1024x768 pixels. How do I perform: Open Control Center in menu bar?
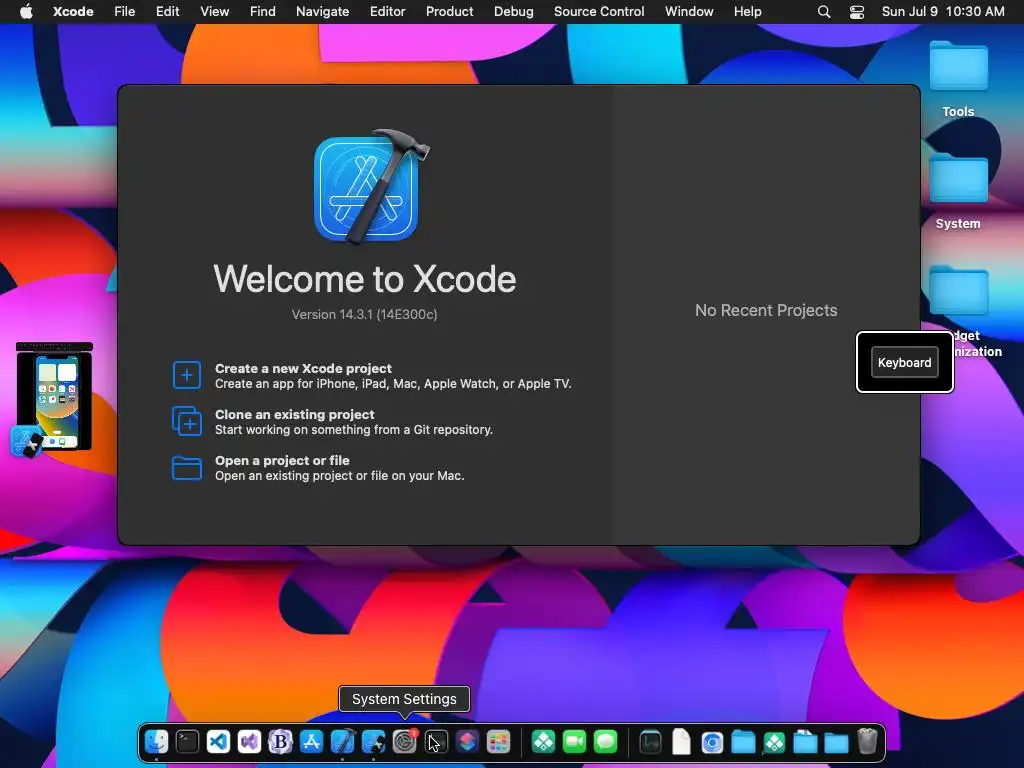coord(857,12)
